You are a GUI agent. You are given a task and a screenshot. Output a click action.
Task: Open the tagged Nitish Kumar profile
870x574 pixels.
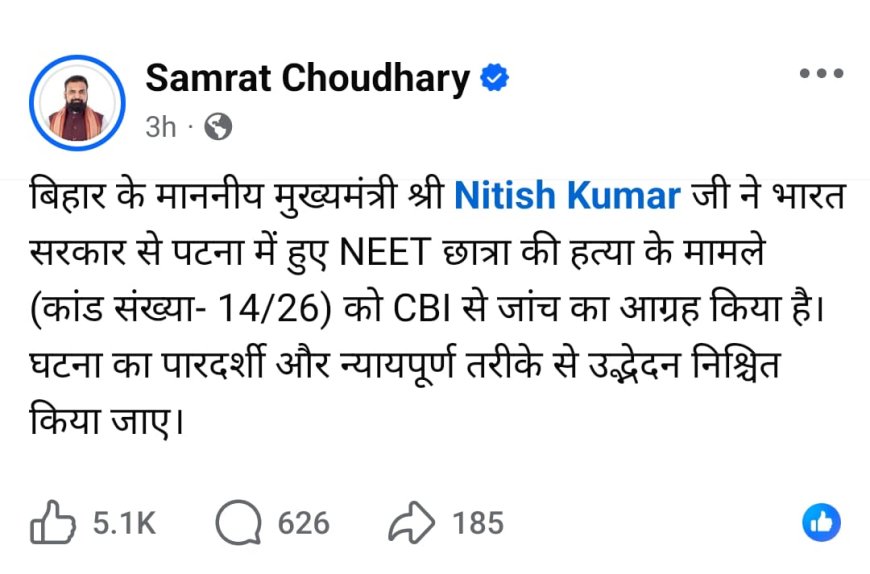click(567, 194)
